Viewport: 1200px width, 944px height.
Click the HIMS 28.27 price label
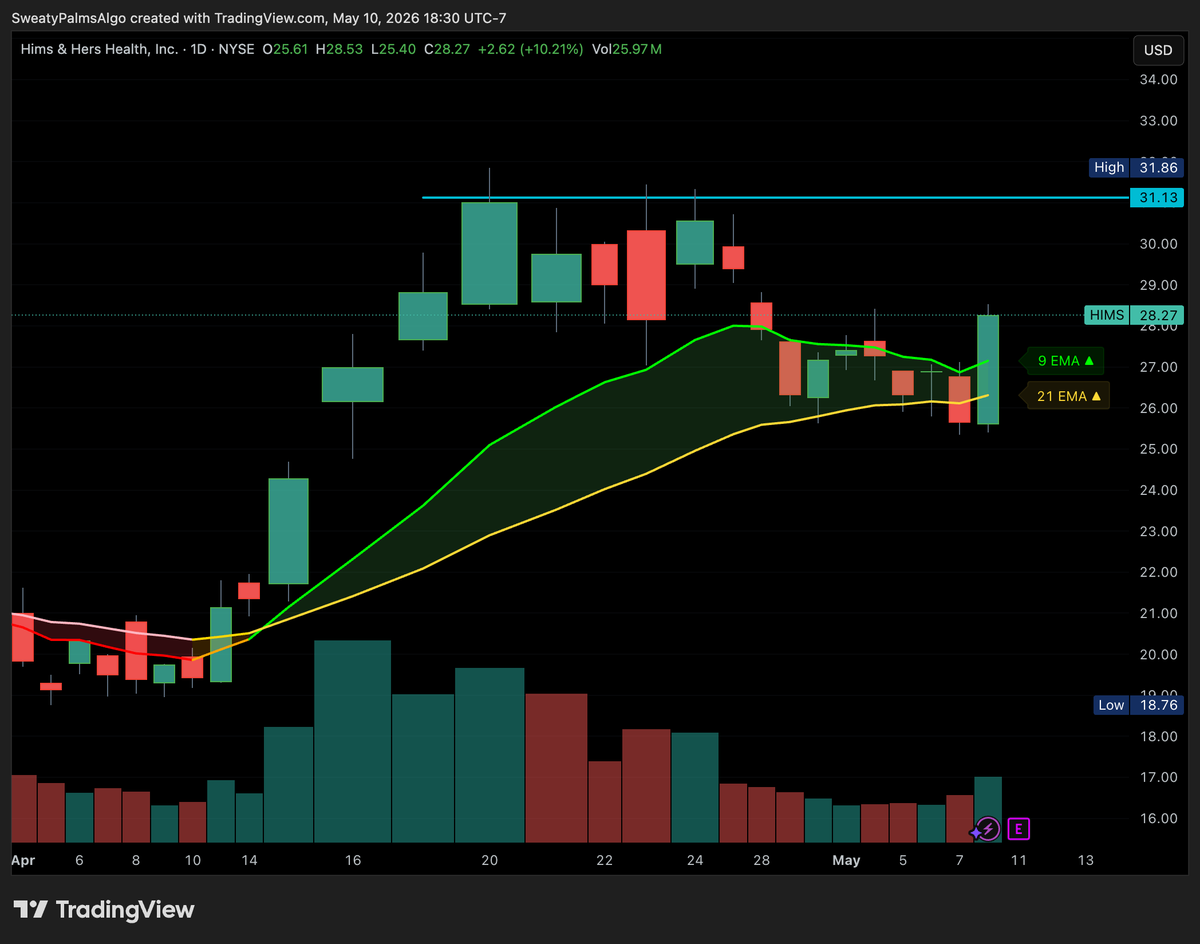click(1134, 315)
